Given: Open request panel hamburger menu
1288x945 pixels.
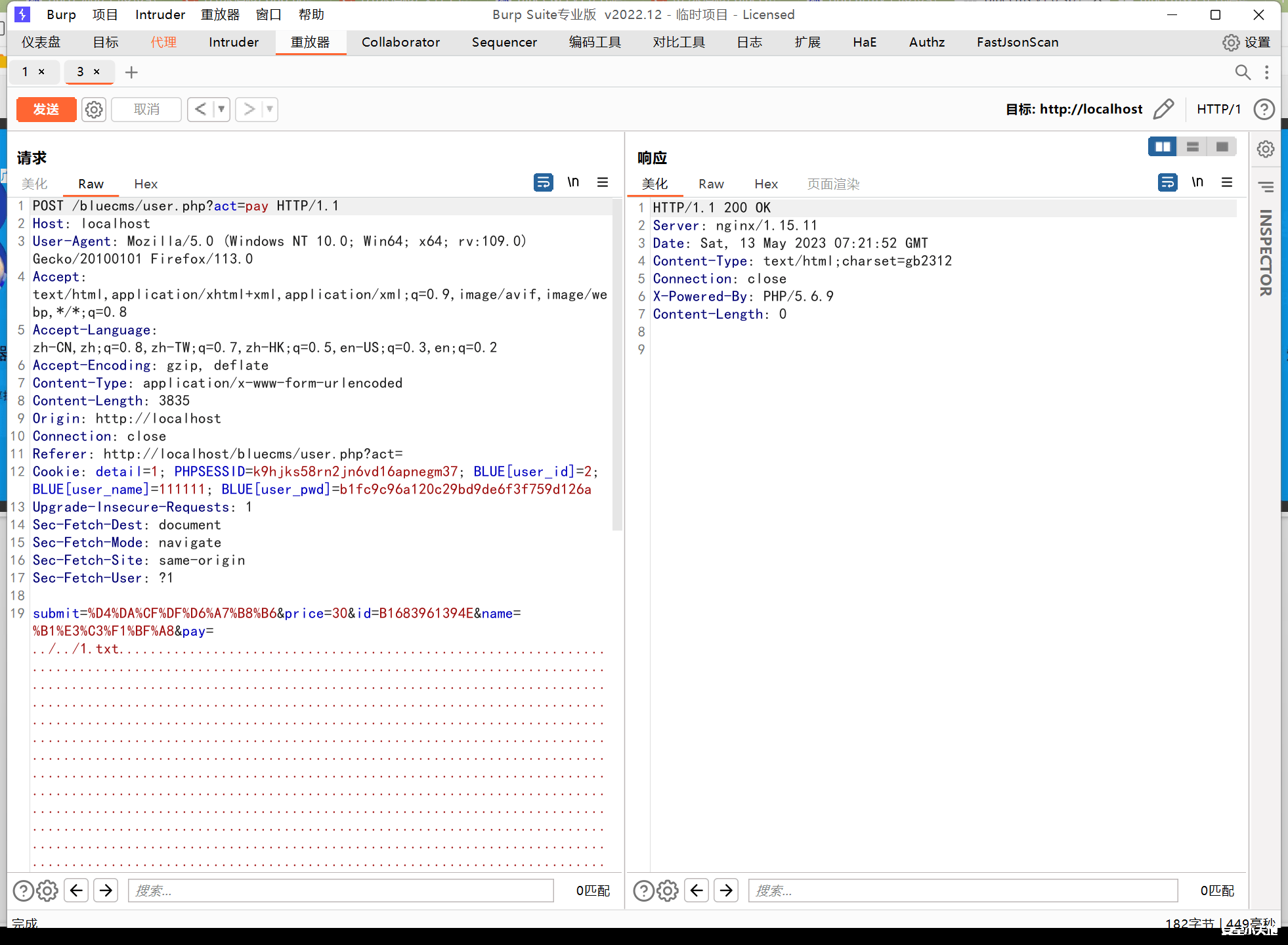Looking at the screenshot, I should tap(603, 182).
